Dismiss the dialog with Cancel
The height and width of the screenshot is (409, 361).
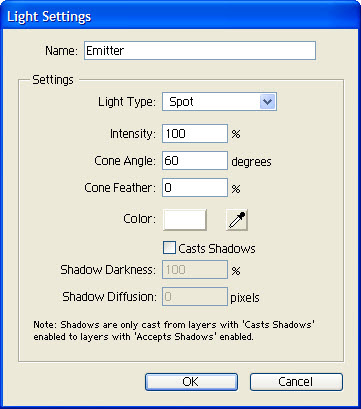coord(296,382)
